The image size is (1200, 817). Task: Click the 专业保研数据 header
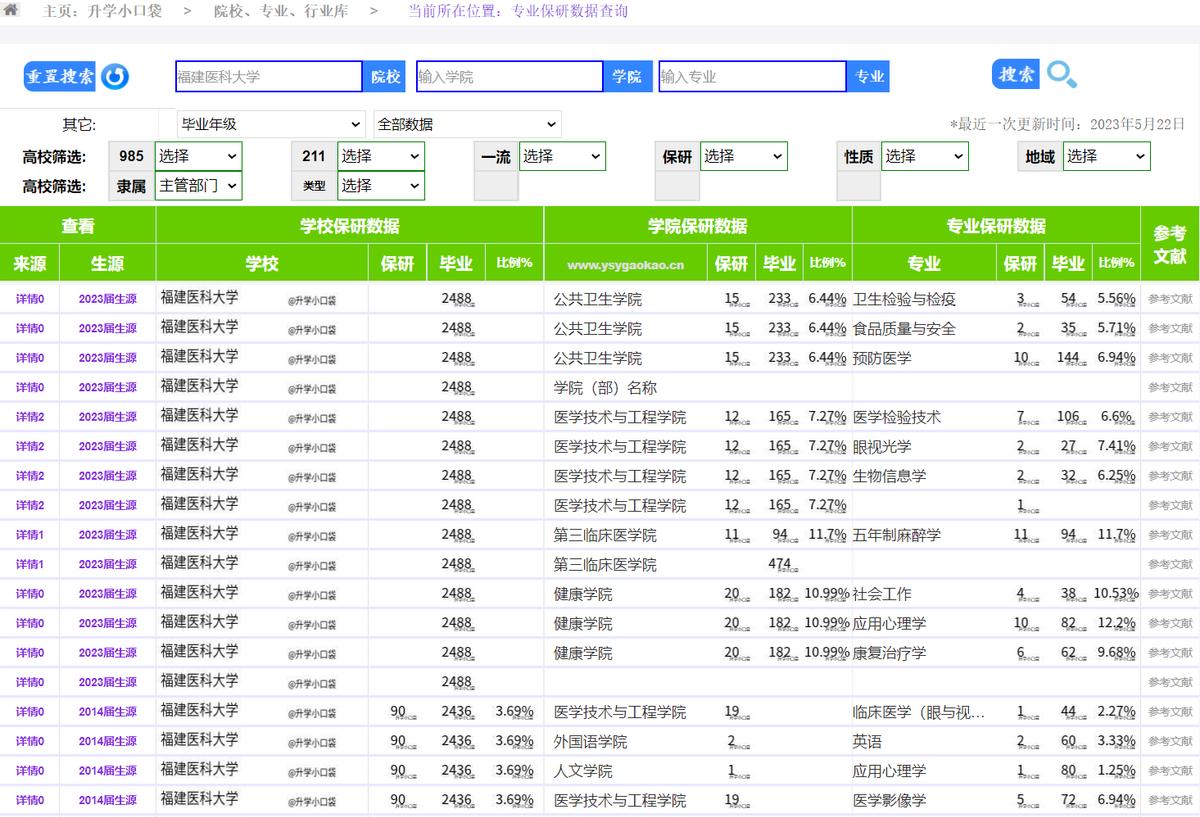coord(996,226)
